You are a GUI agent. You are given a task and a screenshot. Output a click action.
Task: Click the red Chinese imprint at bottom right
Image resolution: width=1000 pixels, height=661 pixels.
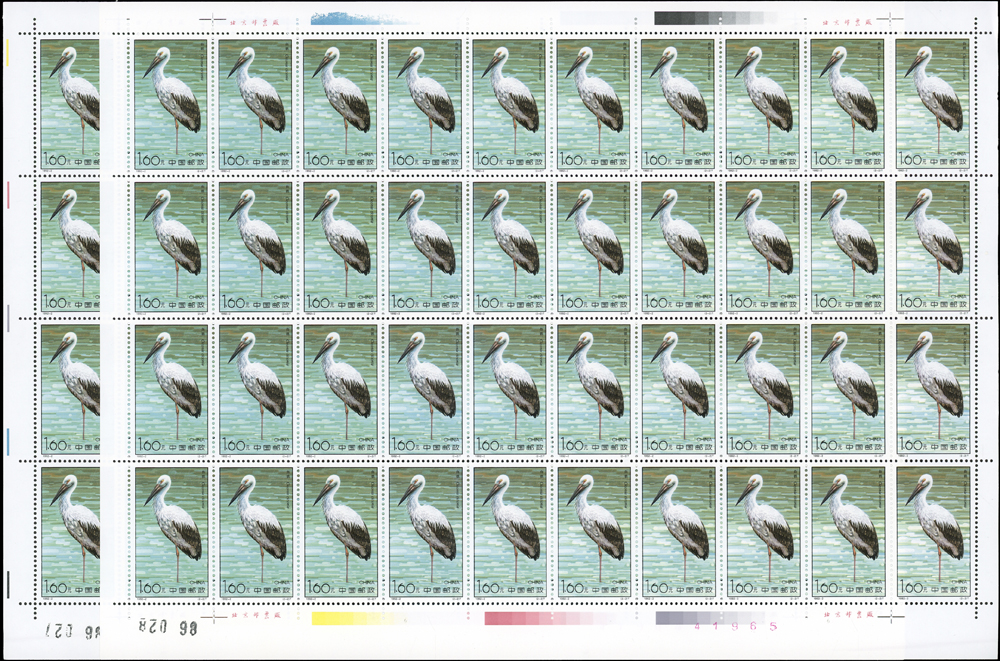(846, 619)
